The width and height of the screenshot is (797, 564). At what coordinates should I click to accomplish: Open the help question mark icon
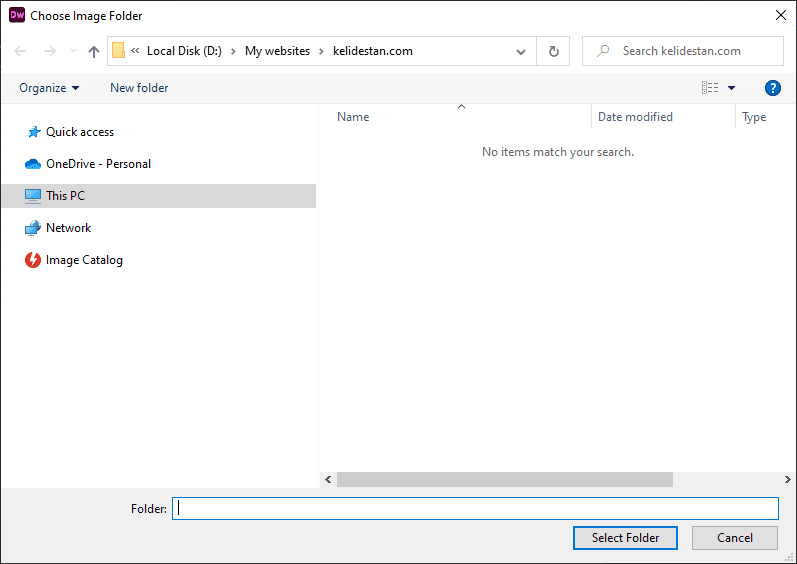(x=773, y=88)
